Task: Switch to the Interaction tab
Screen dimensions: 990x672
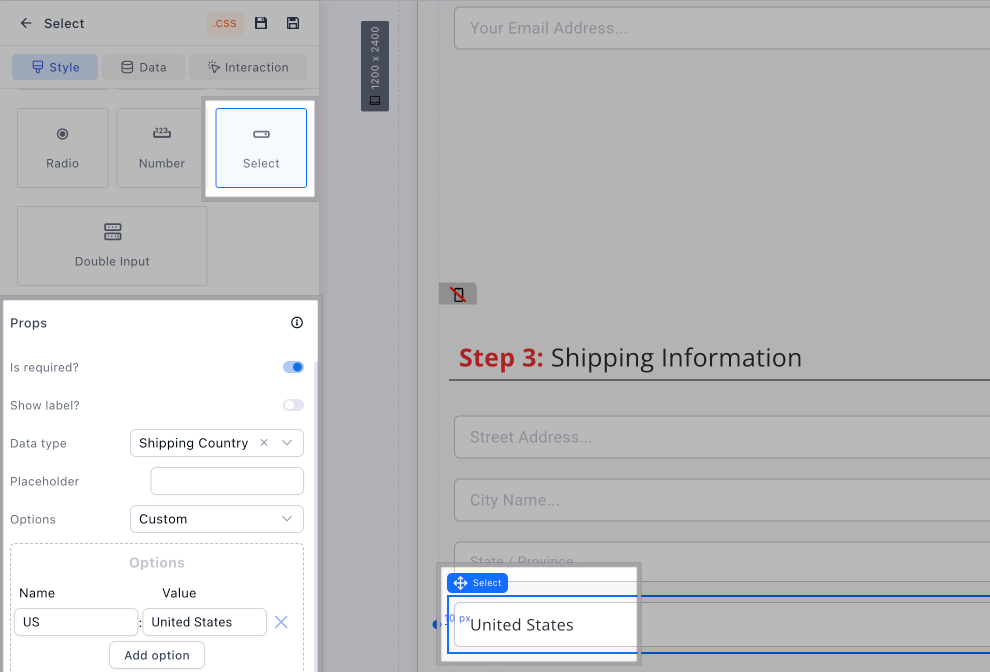Action: (x=247, y=67)
